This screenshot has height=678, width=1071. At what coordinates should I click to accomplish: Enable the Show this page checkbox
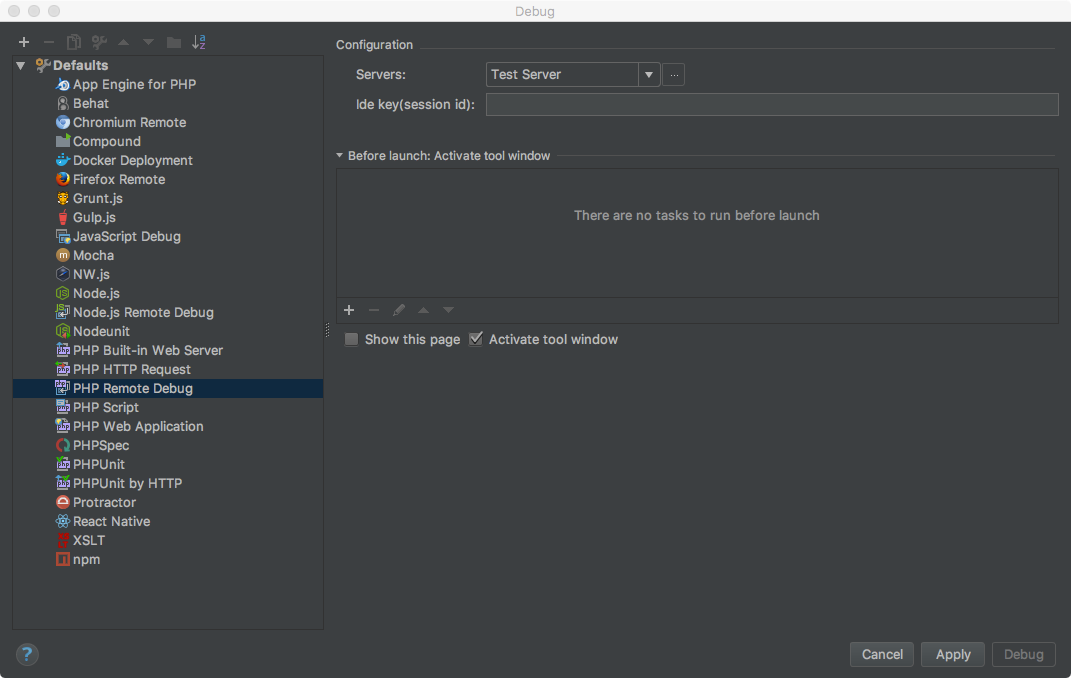coord(351,339)
